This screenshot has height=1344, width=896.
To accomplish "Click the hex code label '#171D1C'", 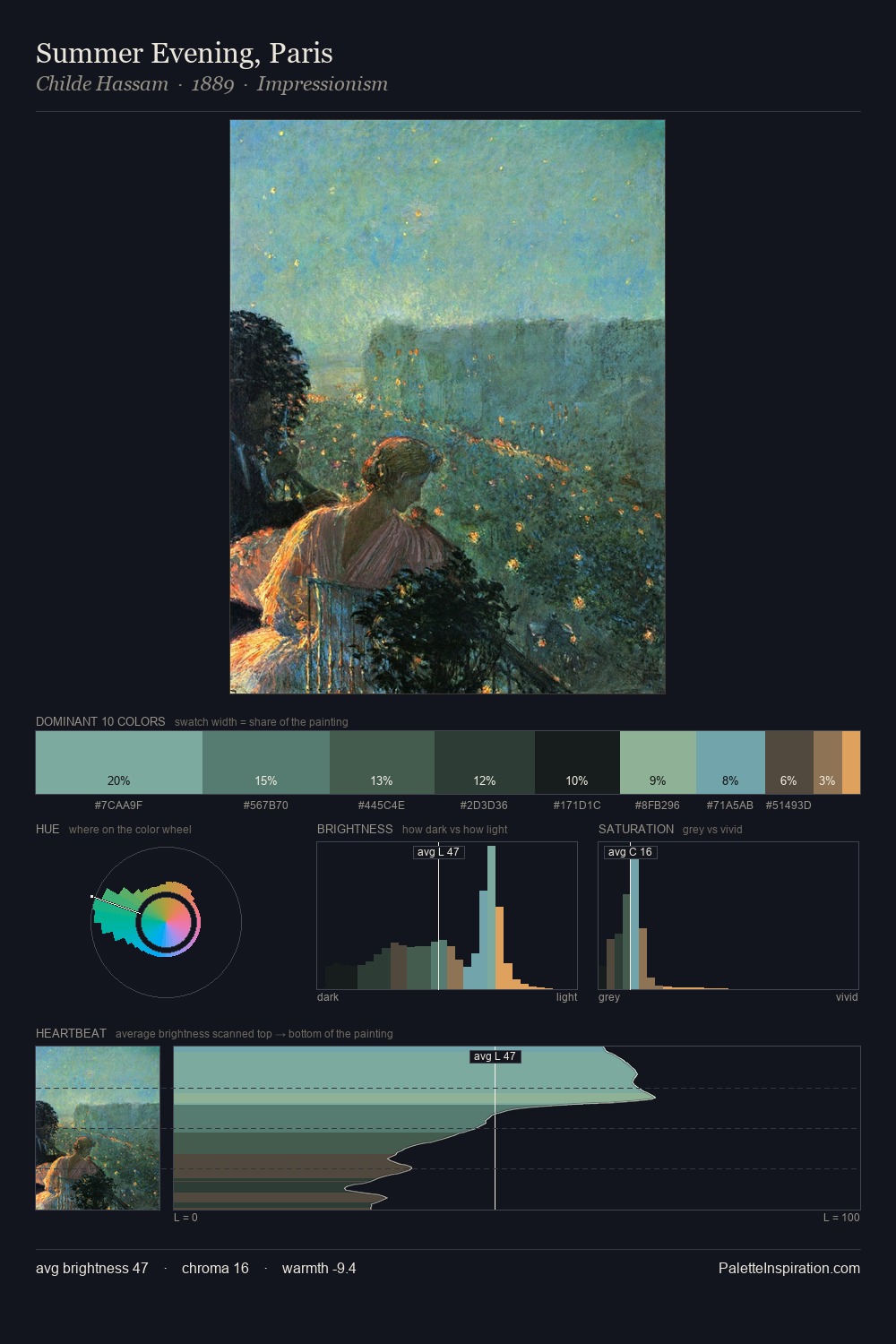I will (x=577, y=805).
